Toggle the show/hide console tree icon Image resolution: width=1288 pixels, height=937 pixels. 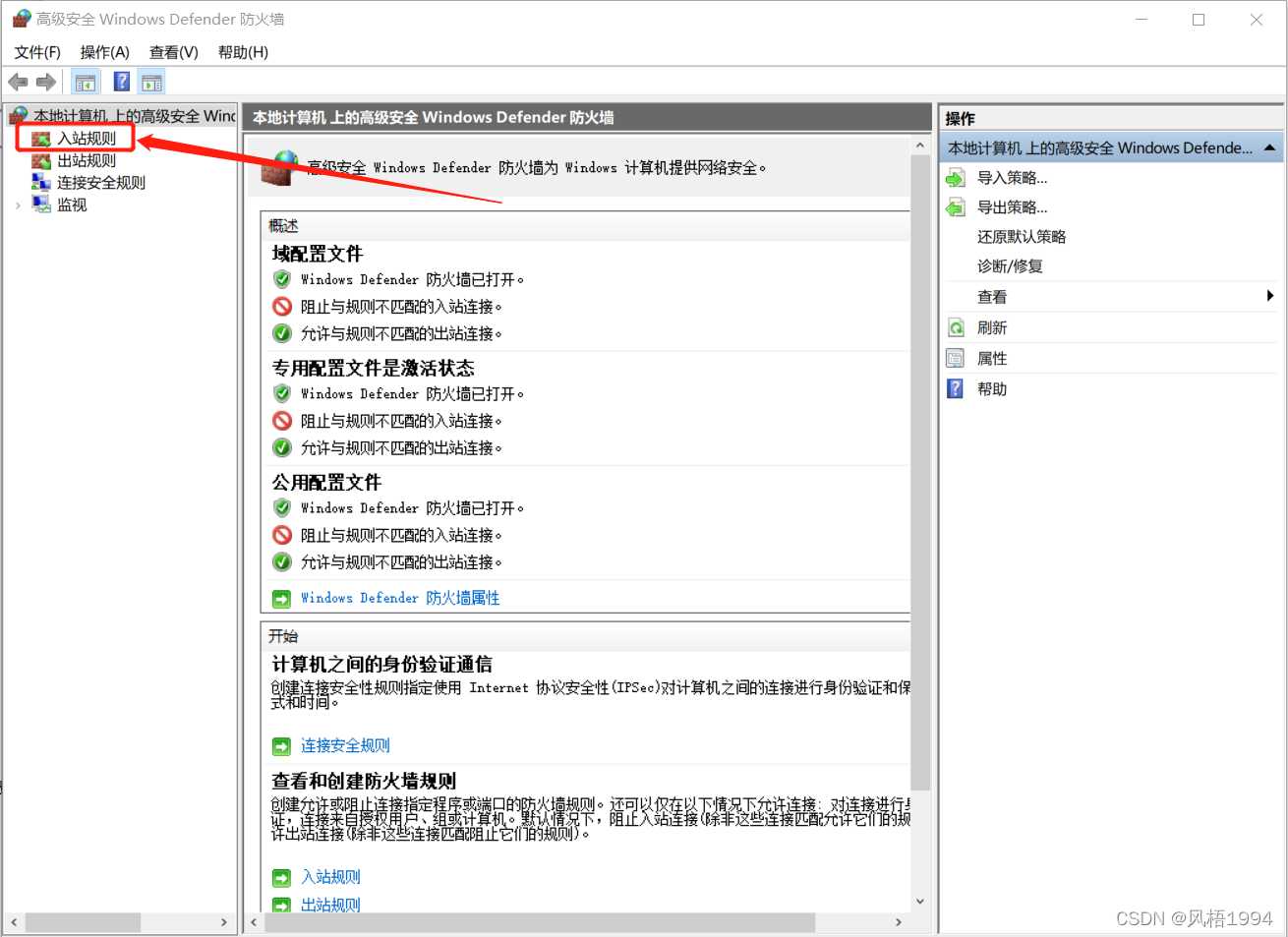[86, 83]
